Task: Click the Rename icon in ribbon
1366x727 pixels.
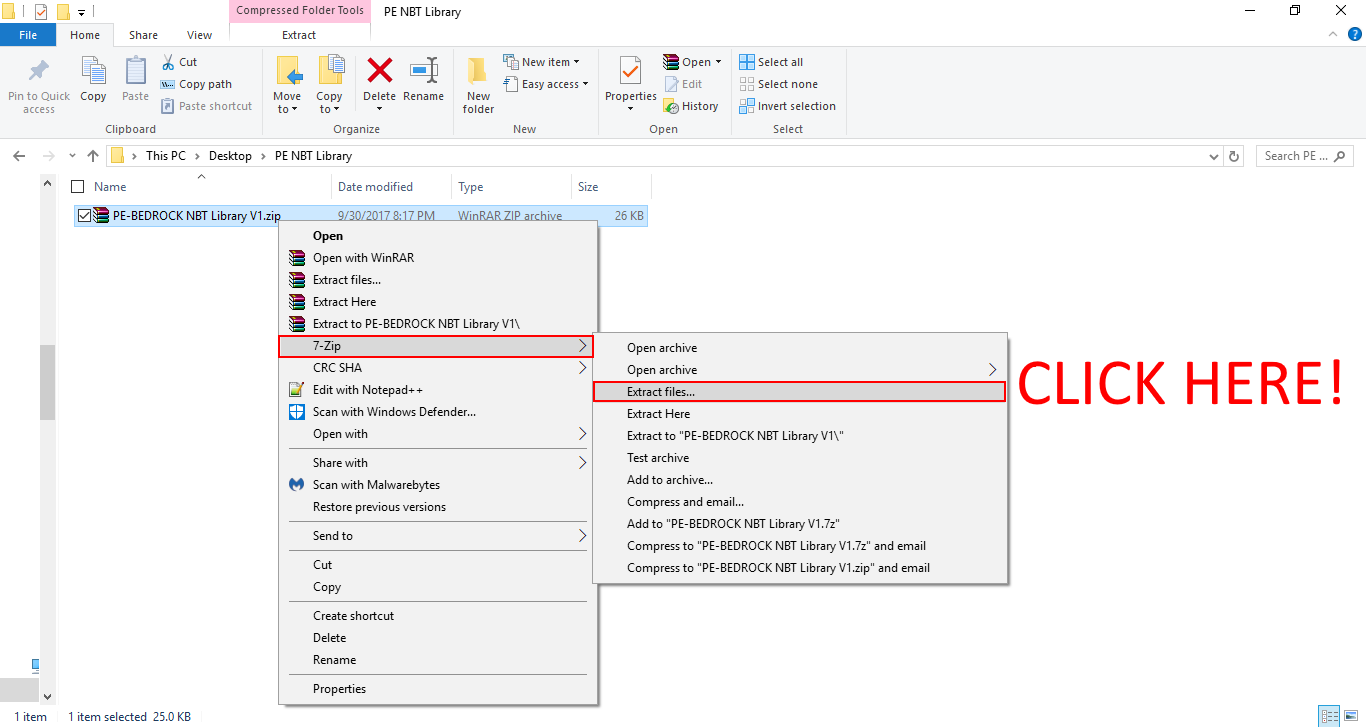Action: [x=424, y=70]
